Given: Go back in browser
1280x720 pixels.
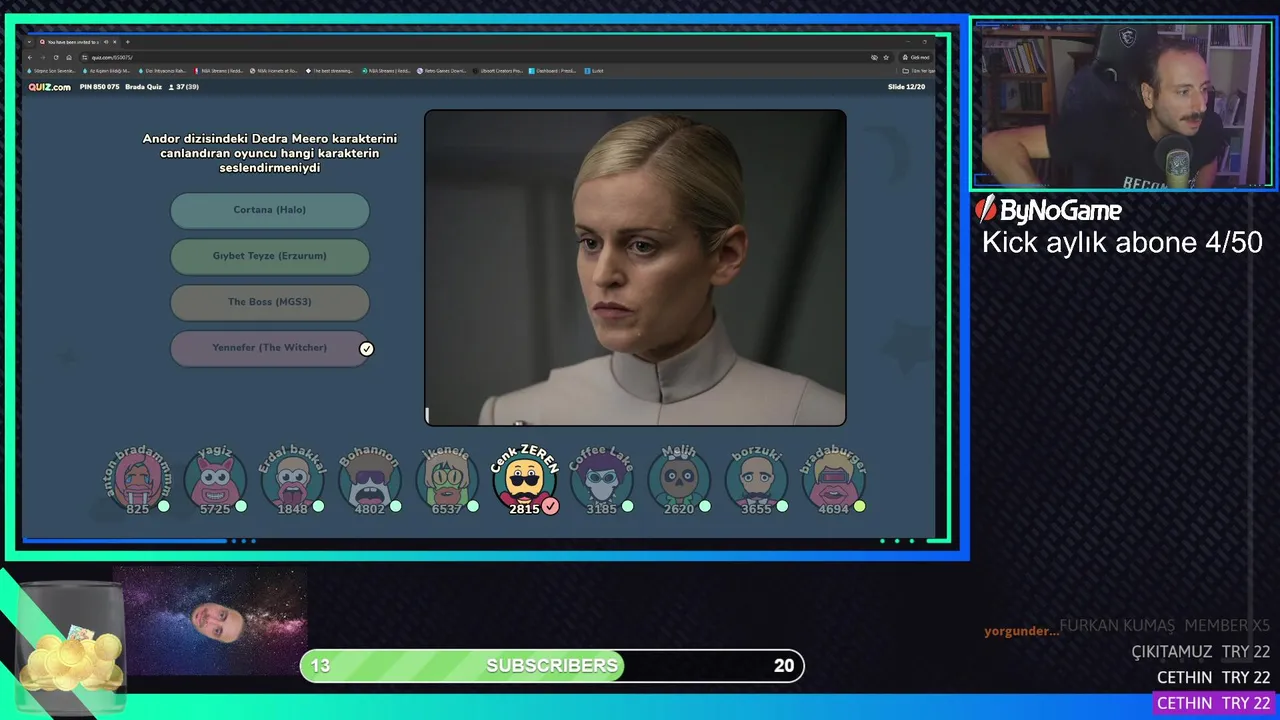Looking at the screenshot, I should [x=30, y=57].
